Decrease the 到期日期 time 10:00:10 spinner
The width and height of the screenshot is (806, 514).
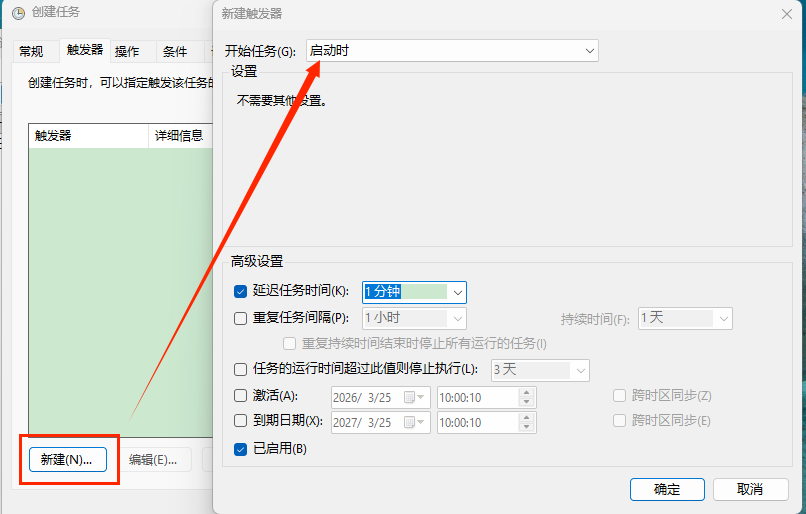(x=526, y=427)
